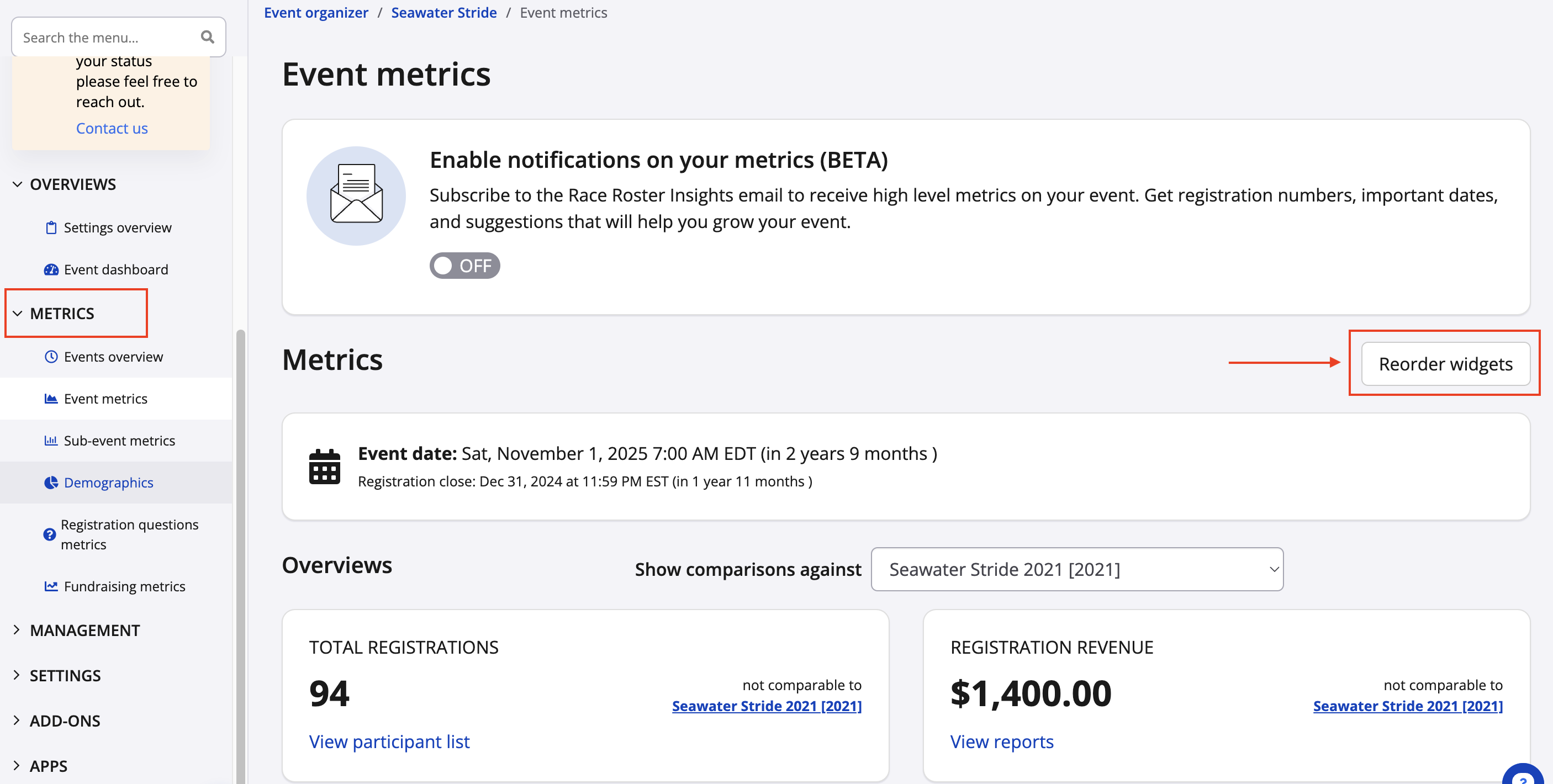Toggle the metrics notifications OFF switch
This screenshot has height=784, width=1553.
pyautogui.click(x=464, y=266)
